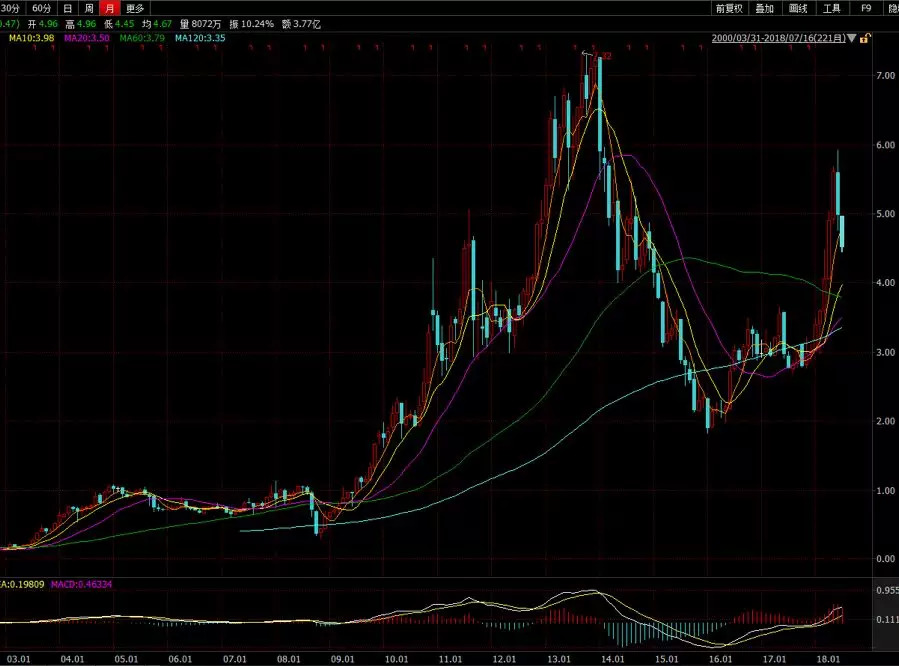Open the 前复权 price adjustment option
This screenshot has height=666, width=899.
click(x=727, y=8)
